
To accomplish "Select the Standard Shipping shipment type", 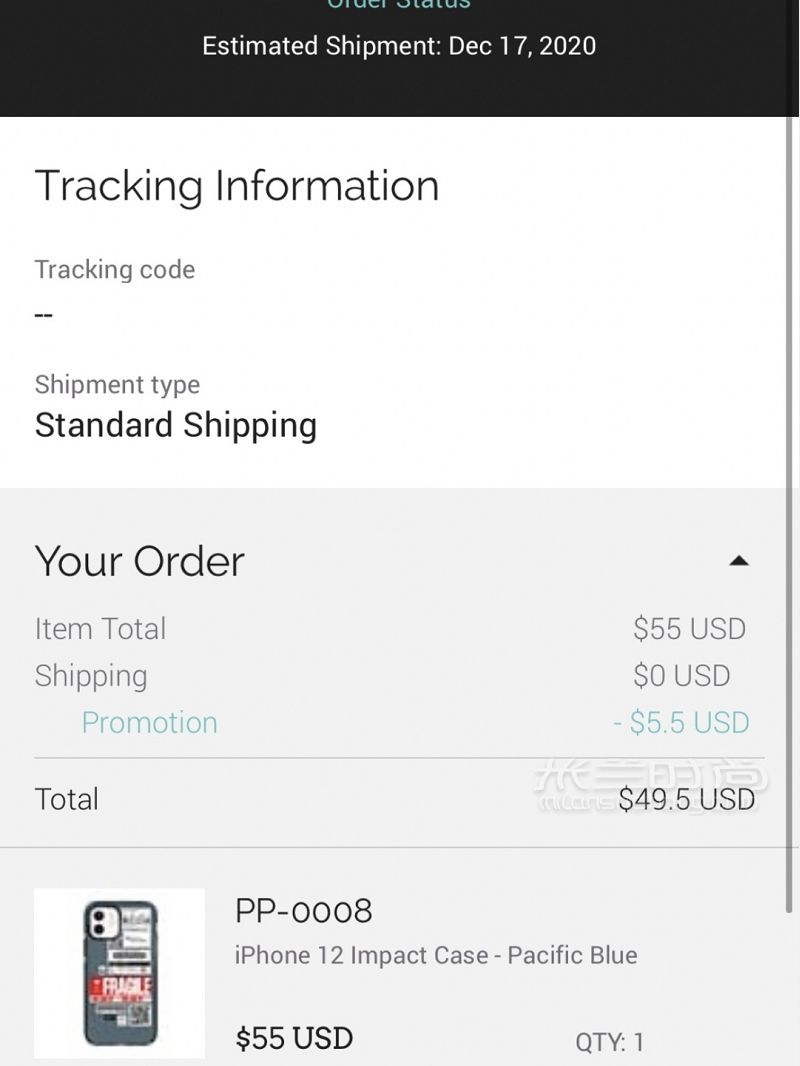I will click(175, 426).
